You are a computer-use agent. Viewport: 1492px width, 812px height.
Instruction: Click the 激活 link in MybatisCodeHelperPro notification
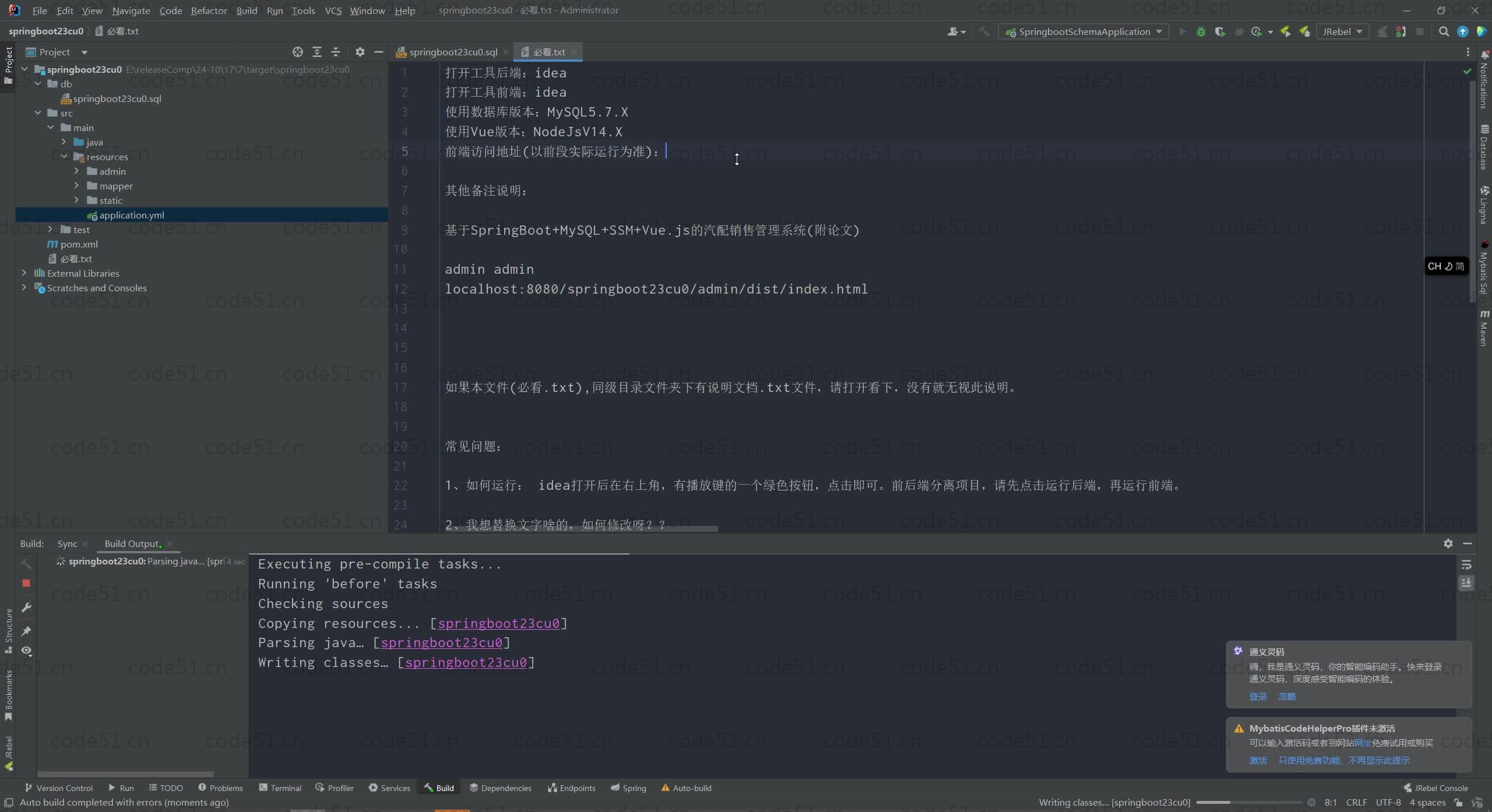click(1258, 760)
